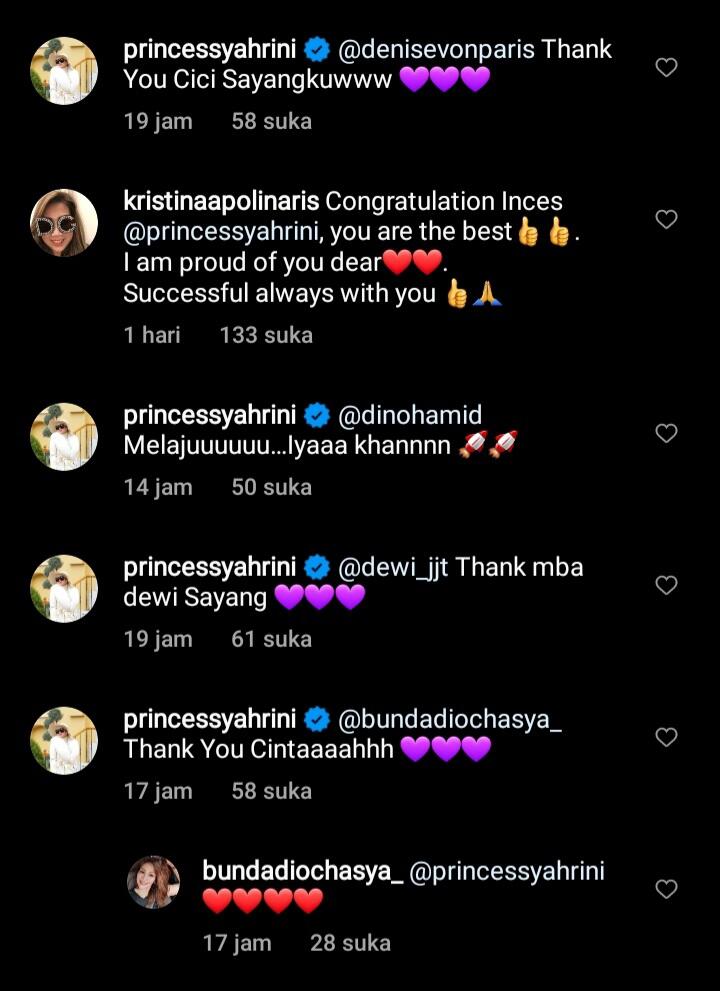Heart bundadiochasya_'s red hearts reply

(666, 889)
